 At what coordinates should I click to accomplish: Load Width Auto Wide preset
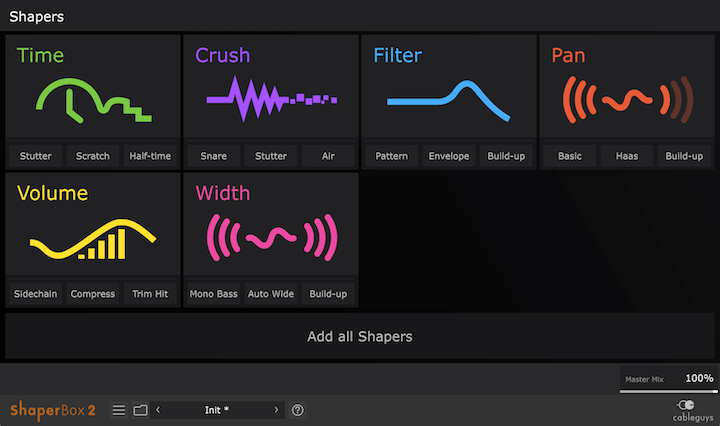tap(271, 294)
